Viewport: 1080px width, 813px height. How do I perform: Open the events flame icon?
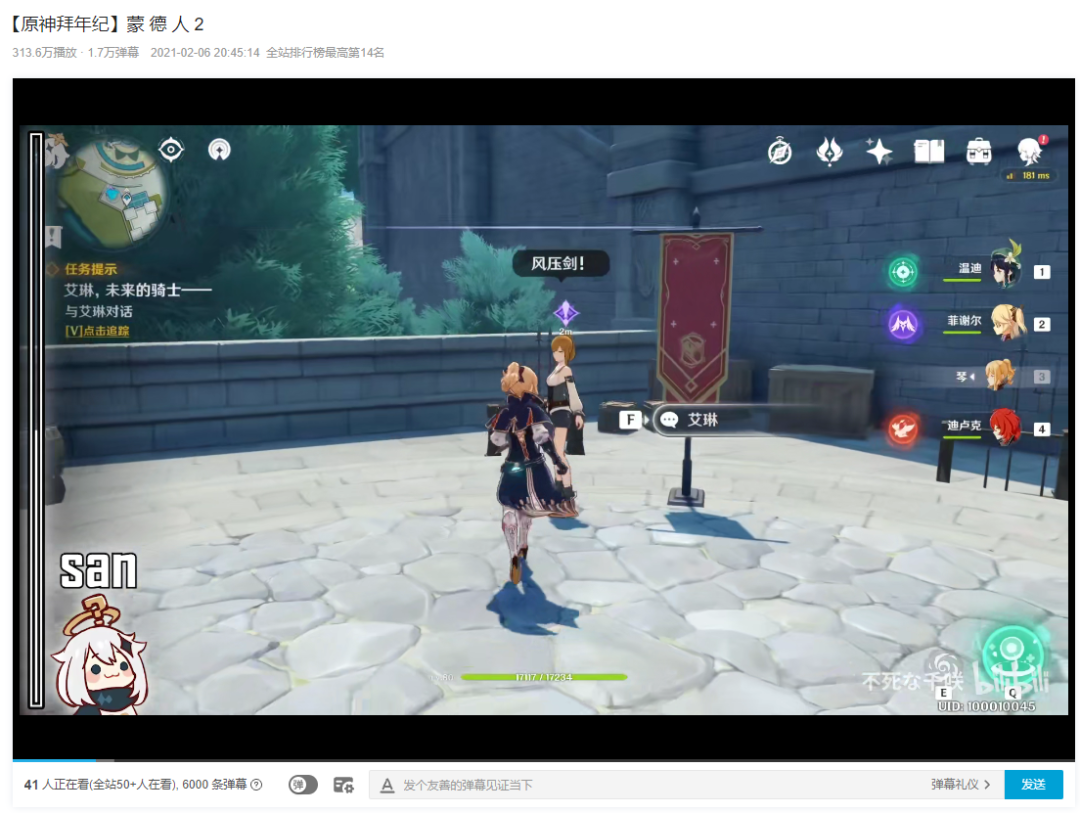[829, 151]
